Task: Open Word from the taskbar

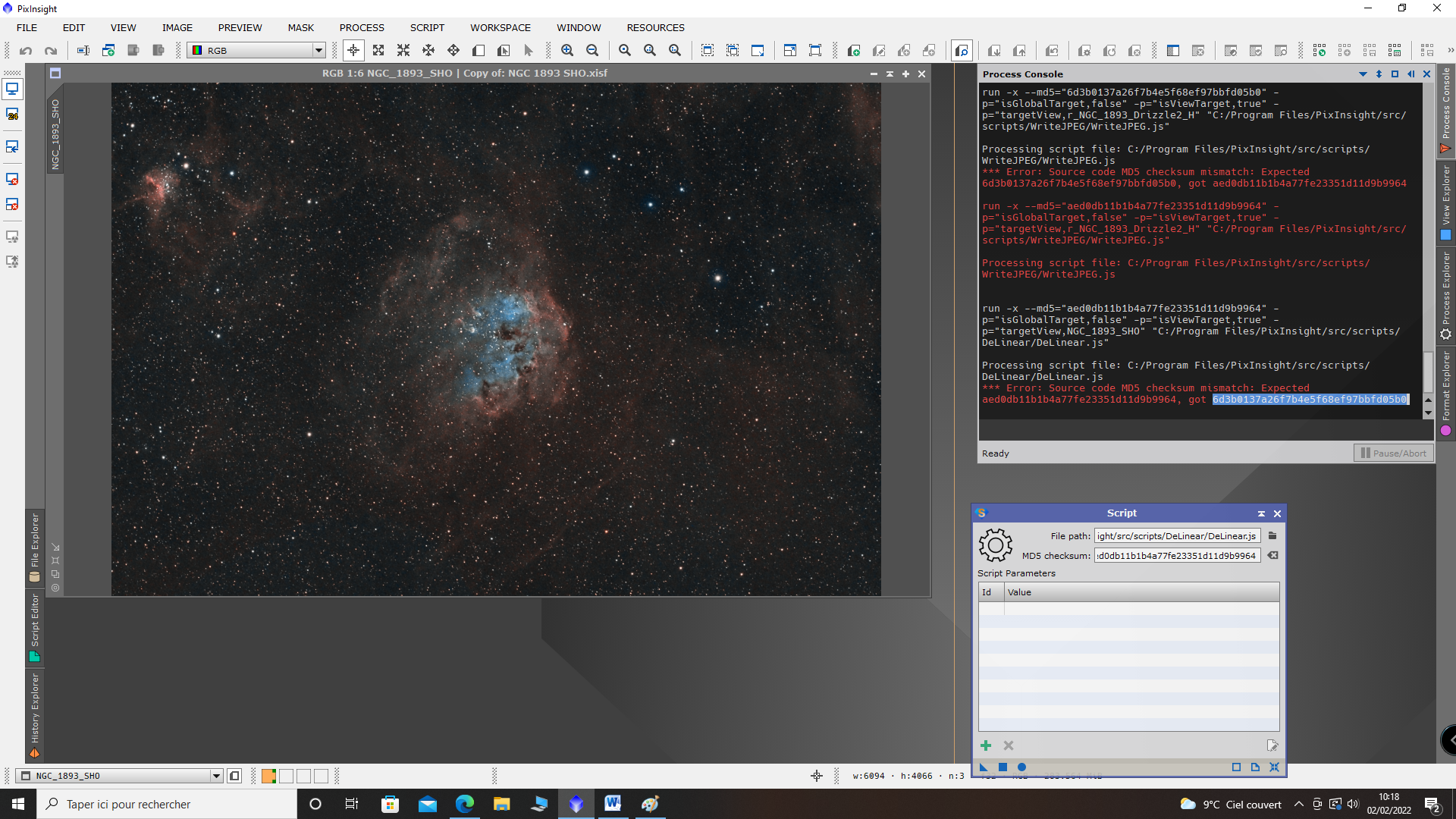Action: [613, 804]
